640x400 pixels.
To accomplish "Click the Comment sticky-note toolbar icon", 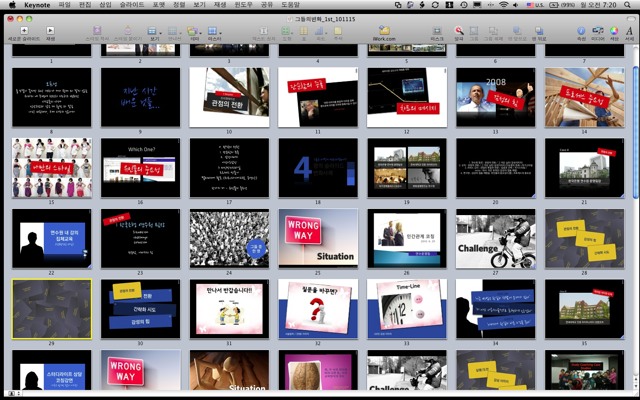I will tap(338, 31).
